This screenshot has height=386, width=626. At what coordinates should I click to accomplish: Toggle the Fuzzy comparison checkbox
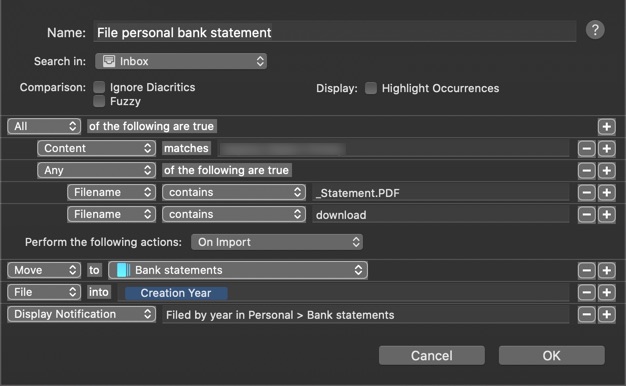pos(99,101)
